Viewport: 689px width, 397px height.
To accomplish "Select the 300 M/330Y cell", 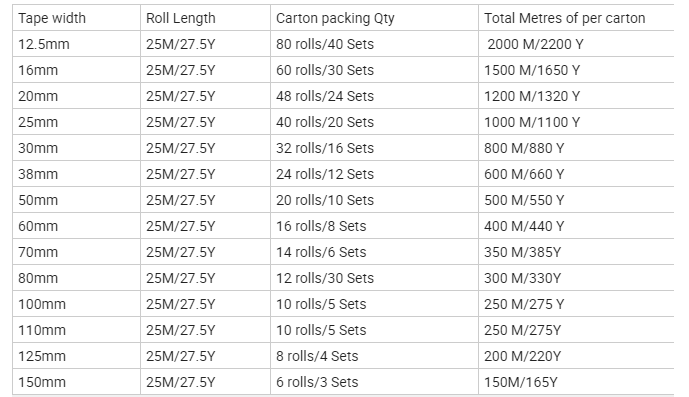I will [x=576, y=277].
